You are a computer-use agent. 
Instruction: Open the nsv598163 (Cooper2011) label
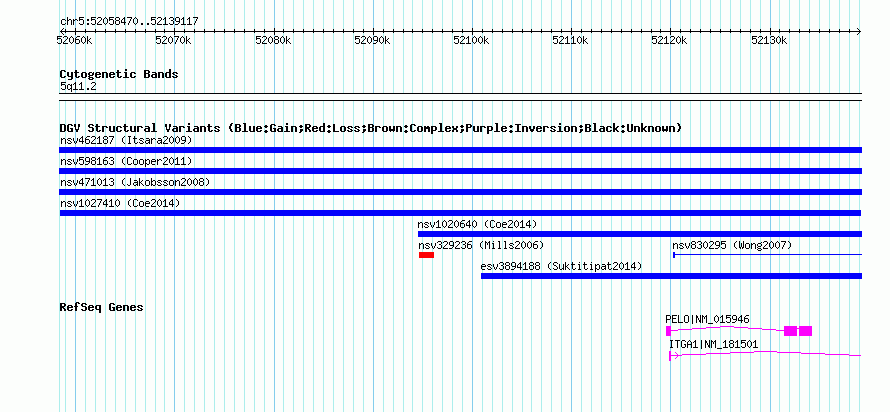pyautogui.click(x=126, y=161)
